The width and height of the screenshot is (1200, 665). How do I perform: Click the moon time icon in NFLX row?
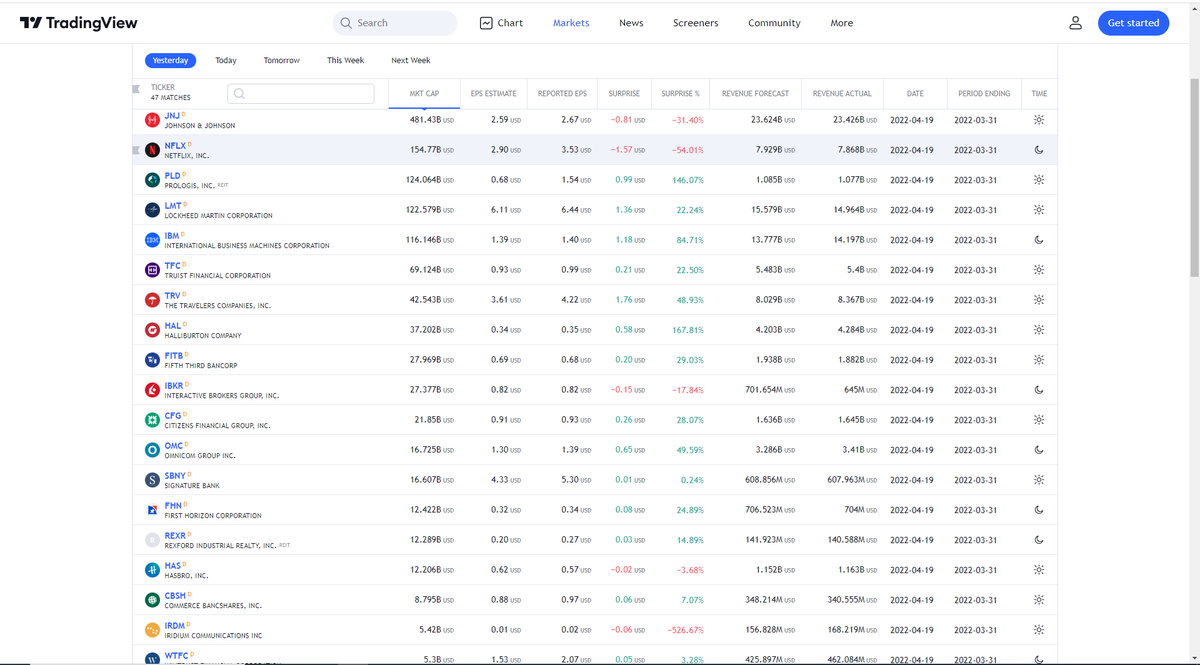point(1039,150)
